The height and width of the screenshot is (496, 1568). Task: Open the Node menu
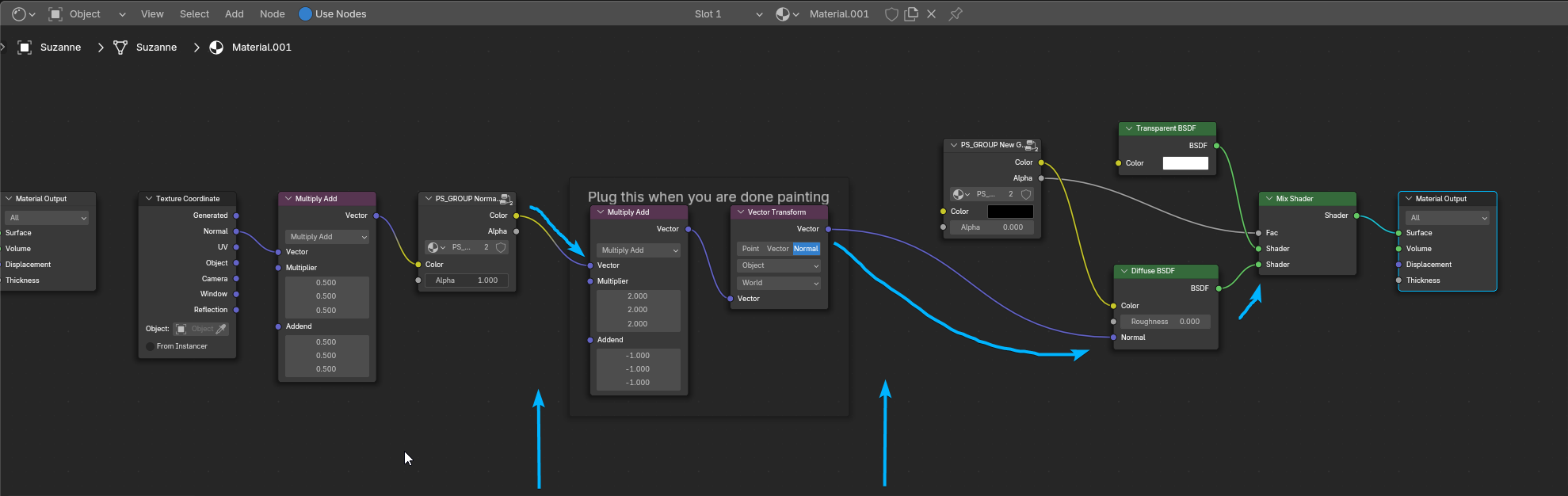tap(273, 14)
